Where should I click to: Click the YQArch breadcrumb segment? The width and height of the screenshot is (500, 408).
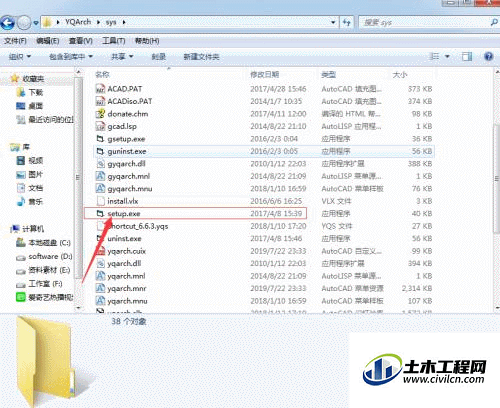pyautogui.click(x=78, y=22)
